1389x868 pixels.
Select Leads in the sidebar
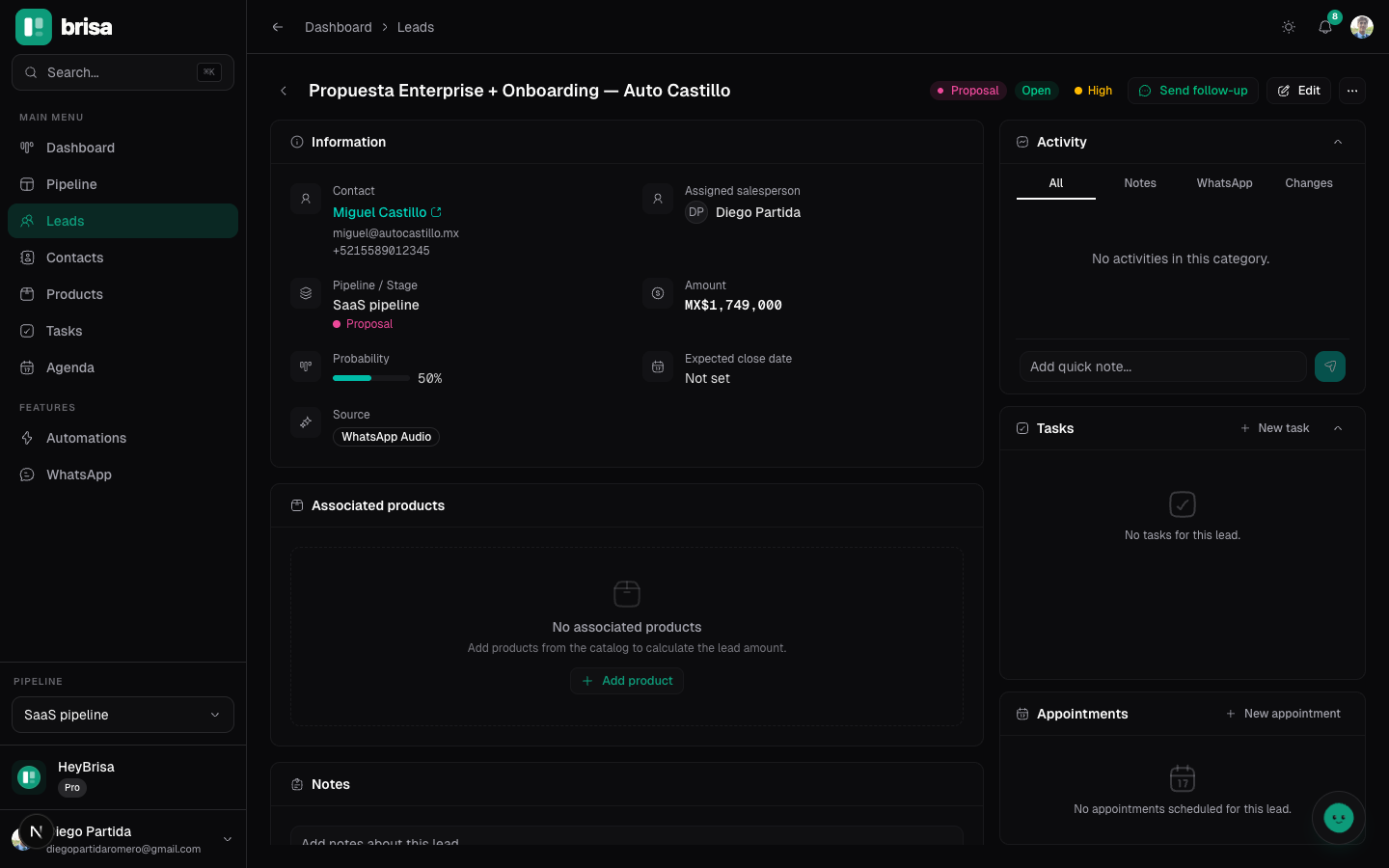(123, 221)
